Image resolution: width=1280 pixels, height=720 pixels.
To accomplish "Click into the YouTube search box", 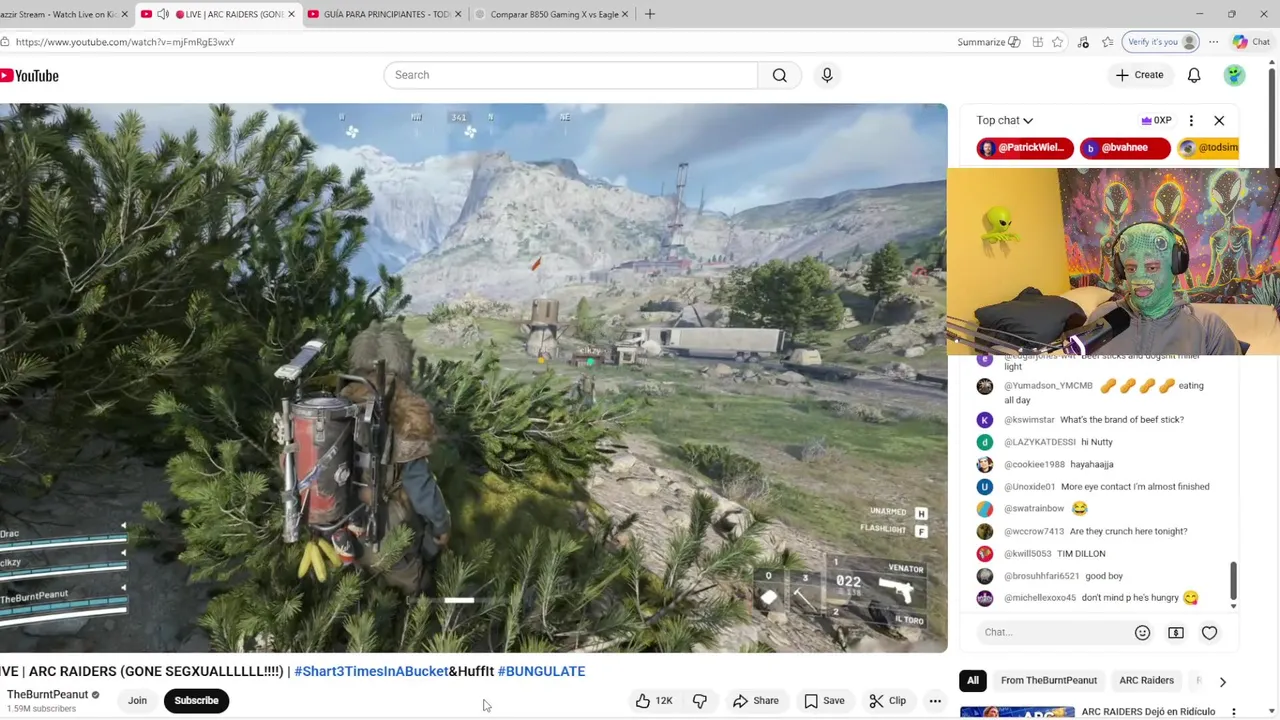I will tap(571, 75).
